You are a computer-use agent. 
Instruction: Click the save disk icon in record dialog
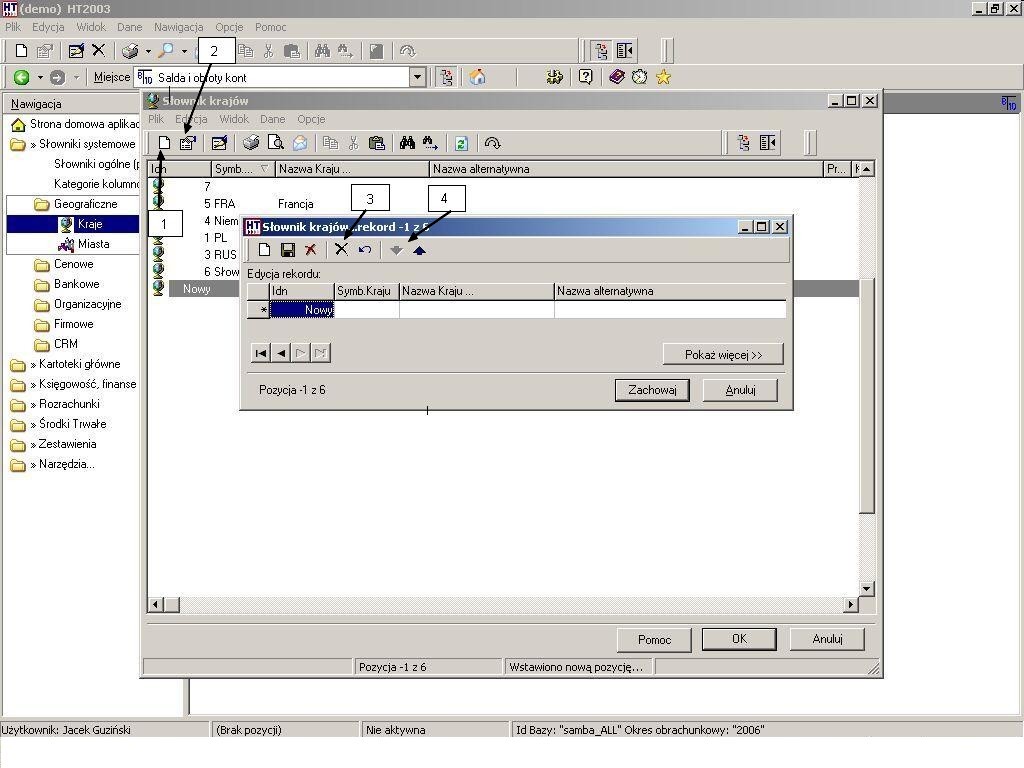click(x=287, y=249)
